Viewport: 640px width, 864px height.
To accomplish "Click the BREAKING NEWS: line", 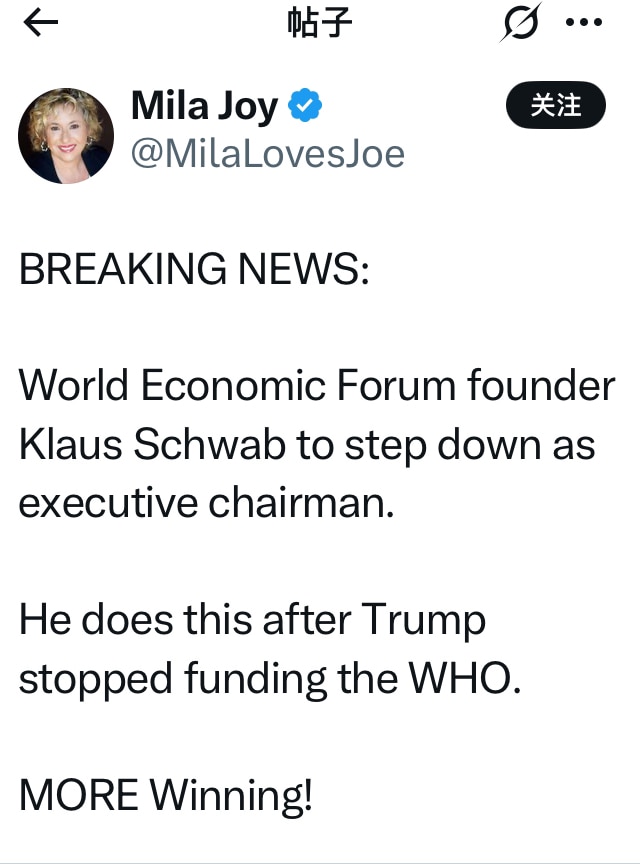I will [x=194, y=269].
